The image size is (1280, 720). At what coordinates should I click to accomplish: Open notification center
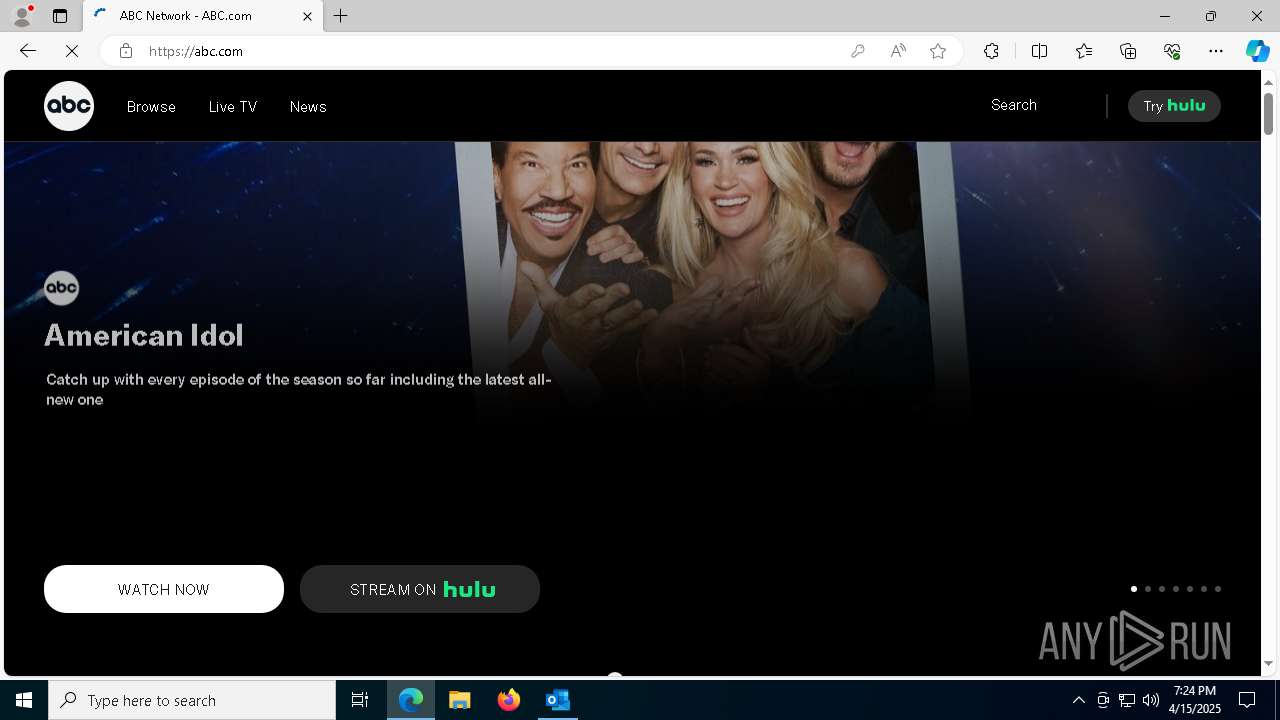(1248, 700)
